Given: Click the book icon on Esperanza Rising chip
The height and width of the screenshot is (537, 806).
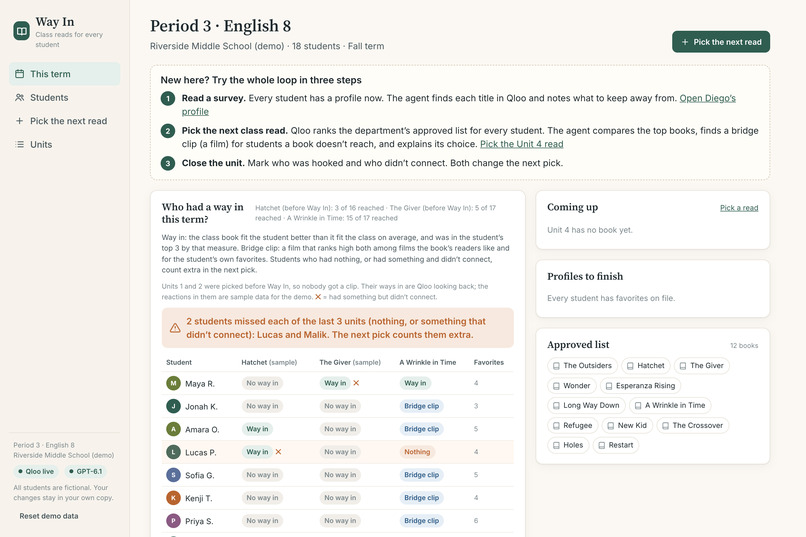Looking at the screenshot, I should (x=609, y=386).
